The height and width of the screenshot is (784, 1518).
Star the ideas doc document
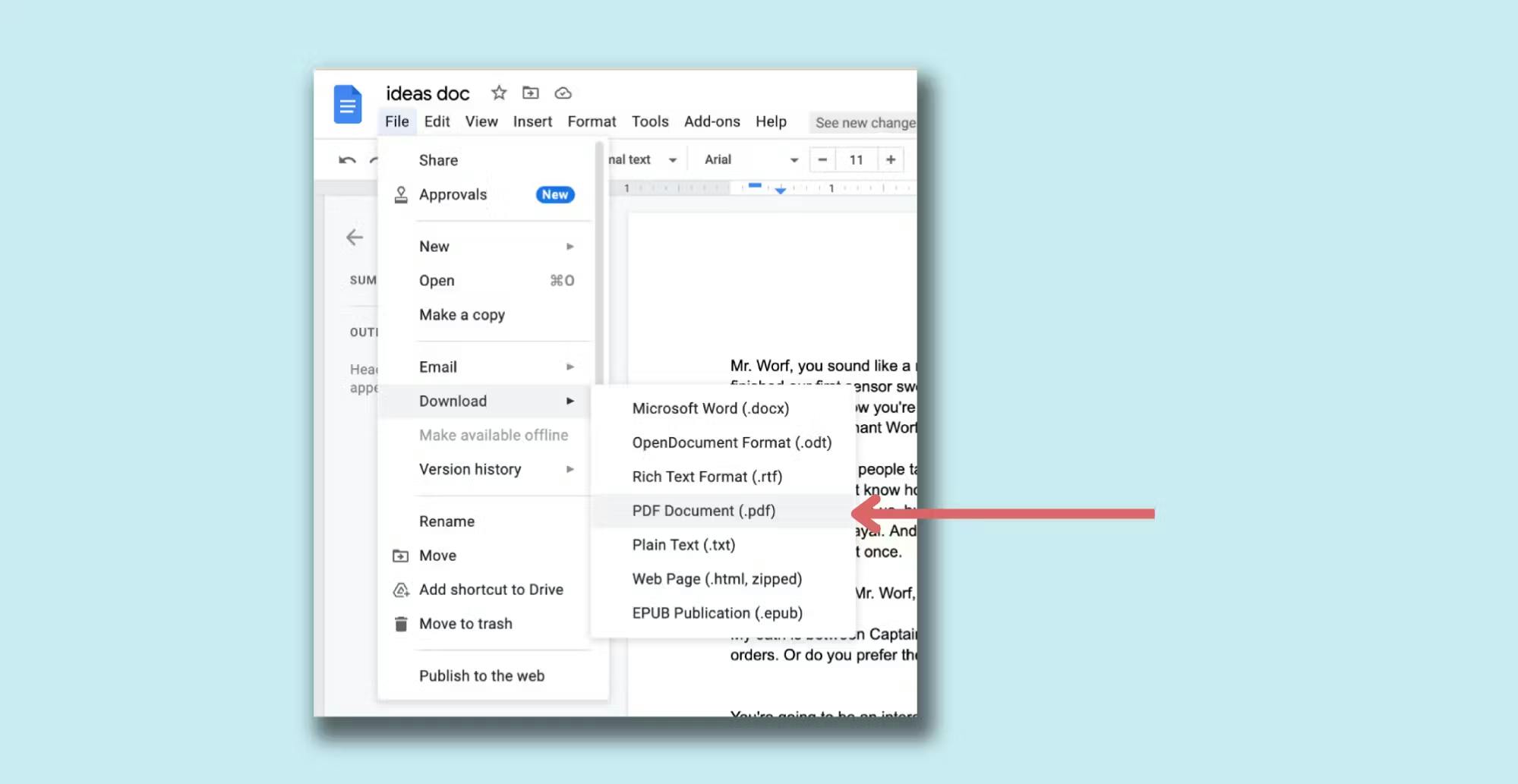point(498,93)
